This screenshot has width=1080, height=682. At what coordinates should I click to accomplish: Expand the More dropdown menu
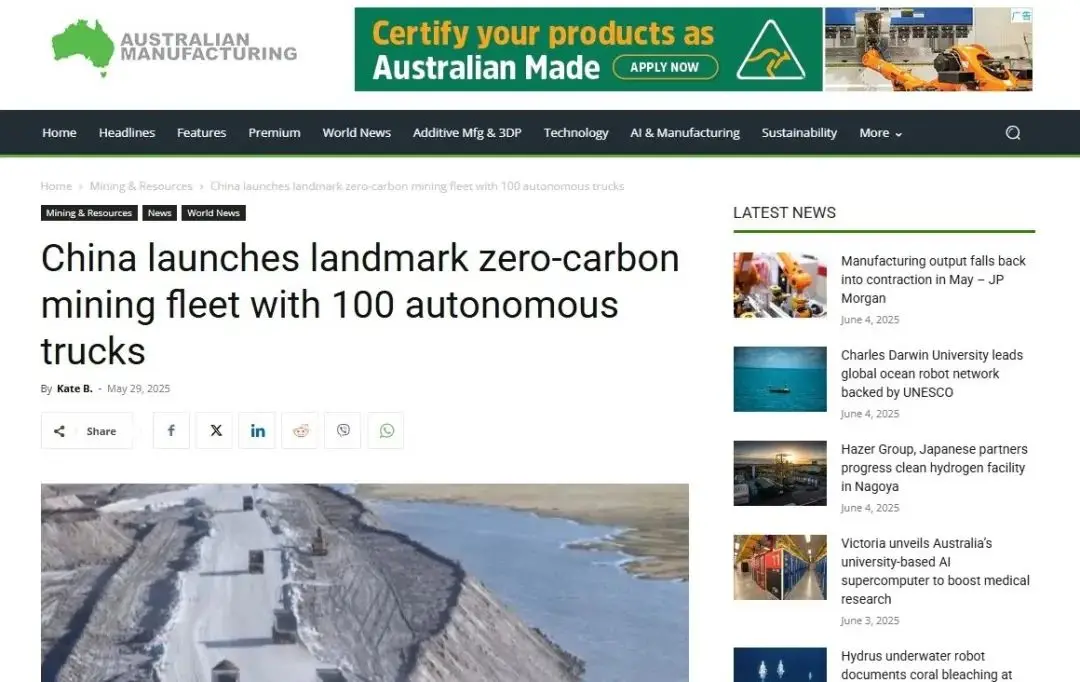(880, 133)
